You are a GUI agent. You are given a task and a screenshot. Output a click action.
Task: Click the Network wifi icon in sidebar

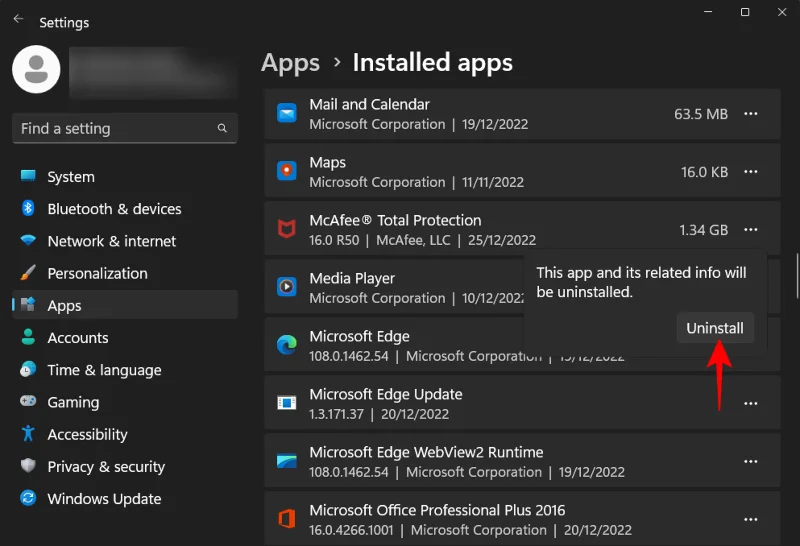(28, 240)
